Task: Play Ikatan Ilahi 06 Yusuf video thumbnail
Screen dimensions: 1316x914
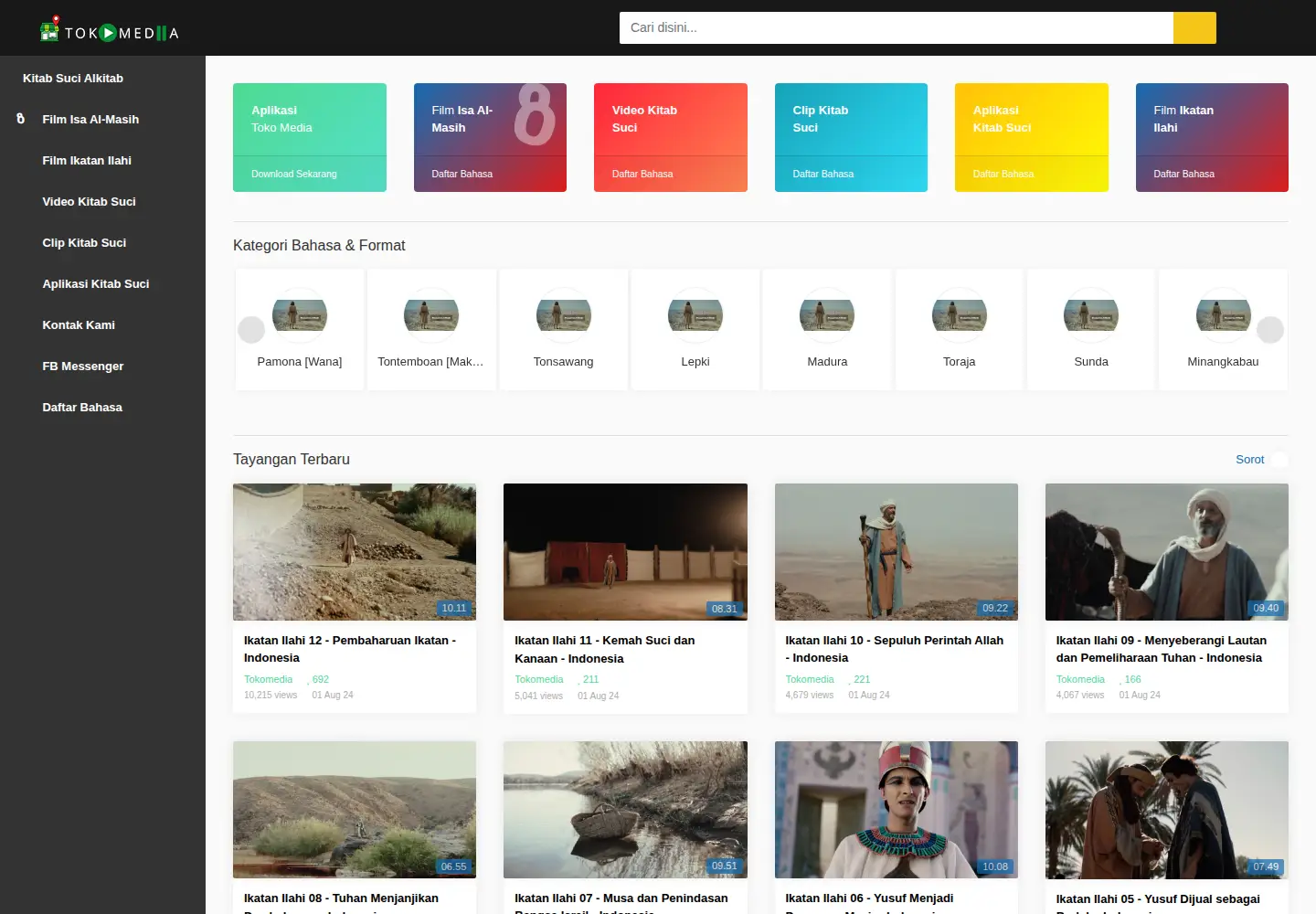Action: point(897,810)
